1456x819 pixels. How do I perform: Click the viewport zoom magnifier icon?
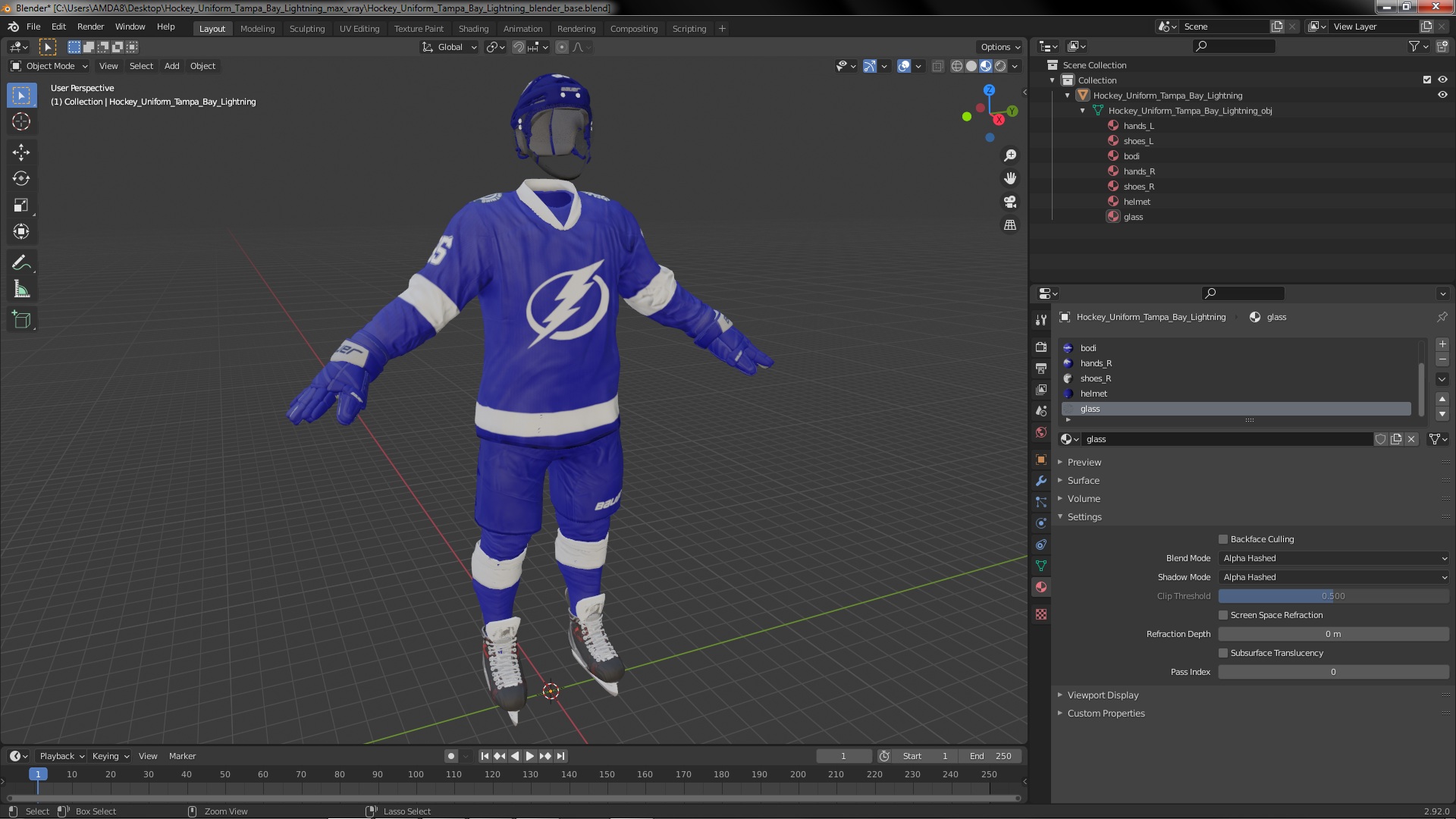1010,155
